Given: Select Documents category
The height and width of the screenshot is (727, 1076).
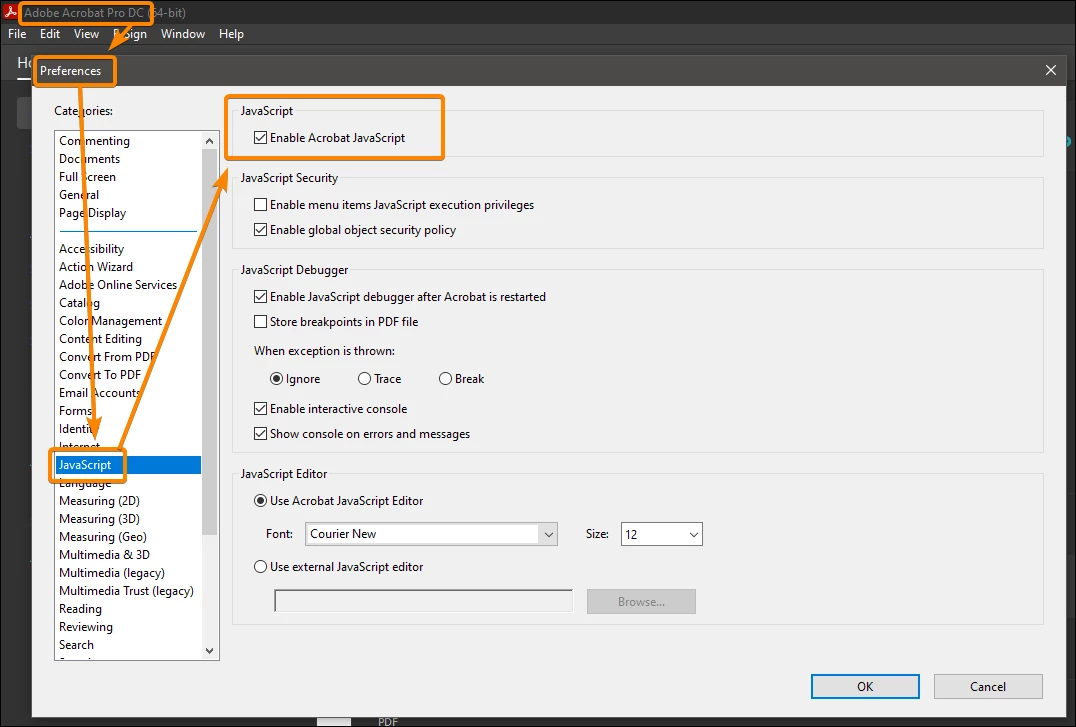Looking at the screenshot, I should pos(89,159).
